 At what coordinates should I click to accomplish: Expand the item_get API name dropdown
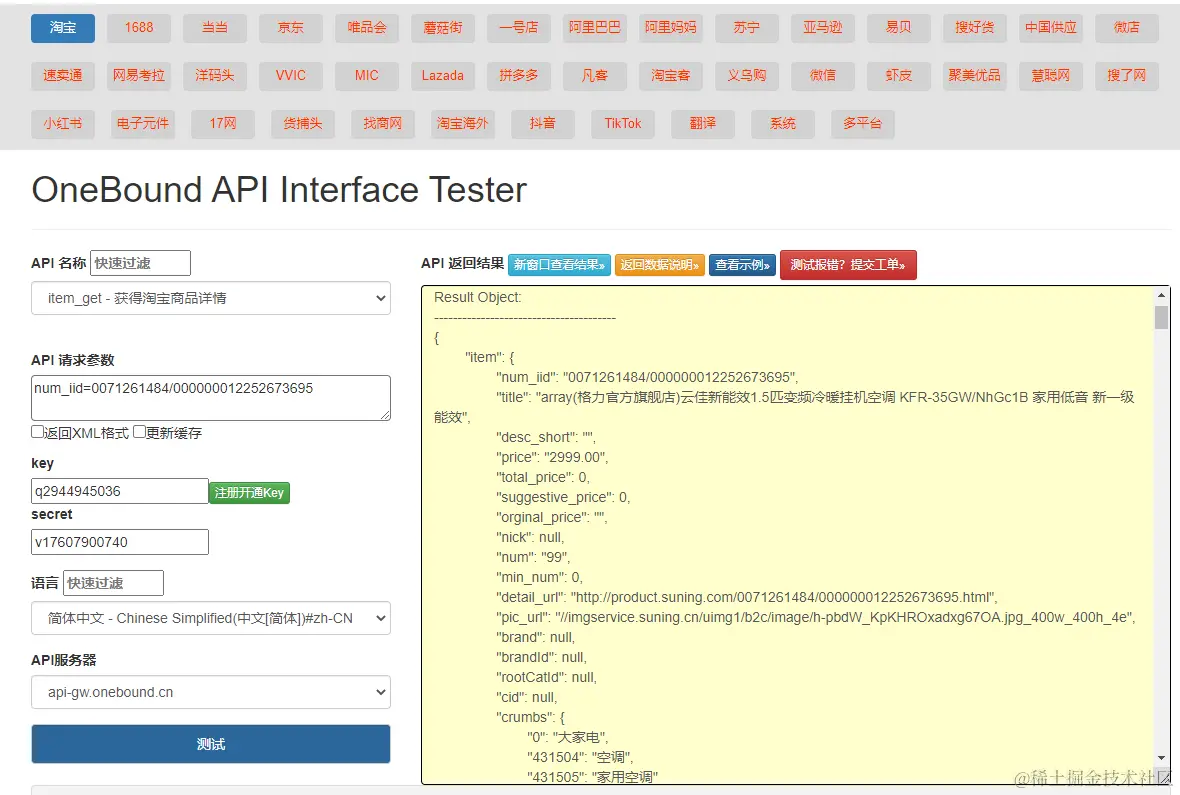click(x=211, y=298)
